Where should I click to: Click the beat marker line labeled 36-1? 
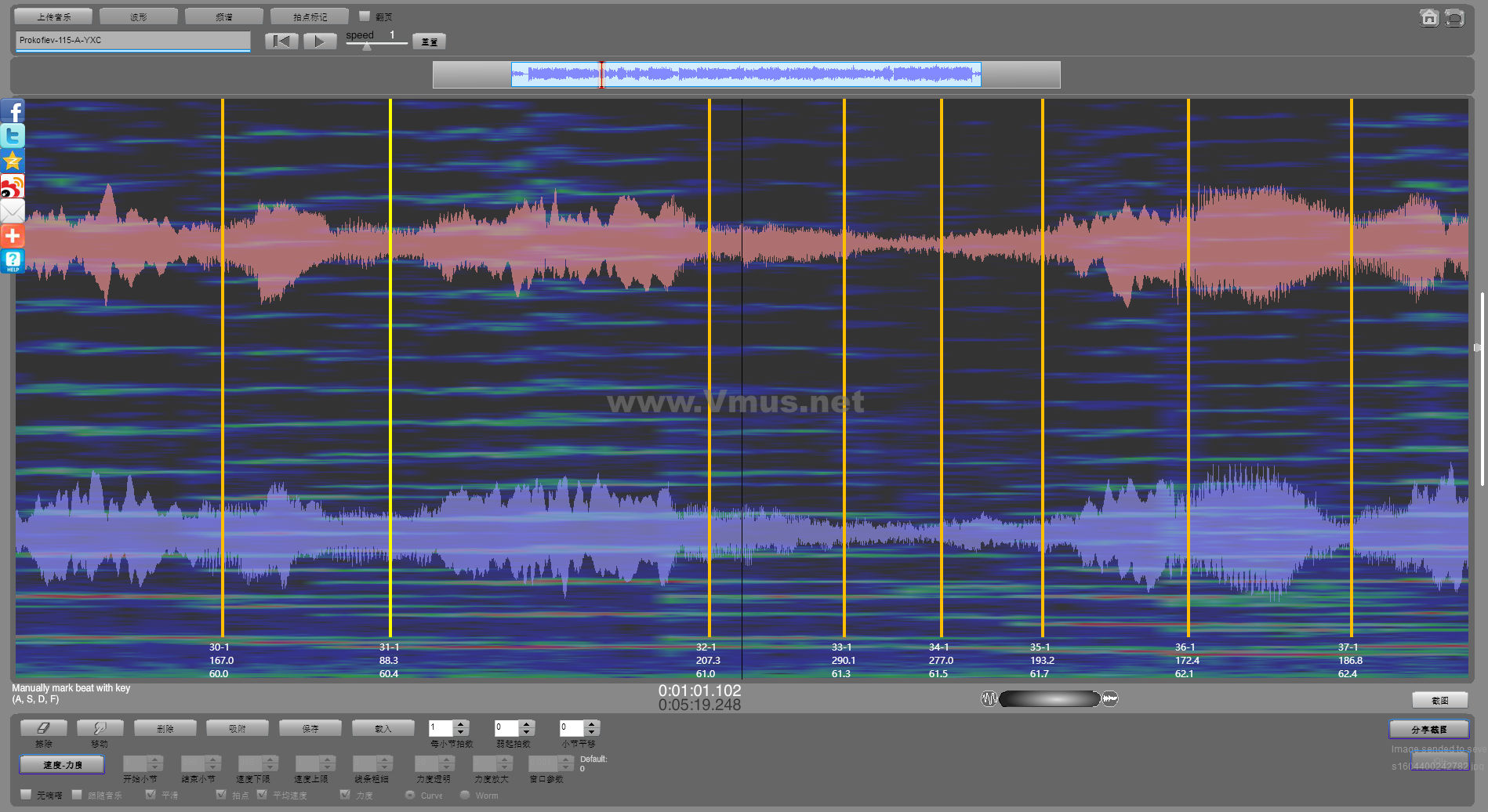tap(1189, 368)
